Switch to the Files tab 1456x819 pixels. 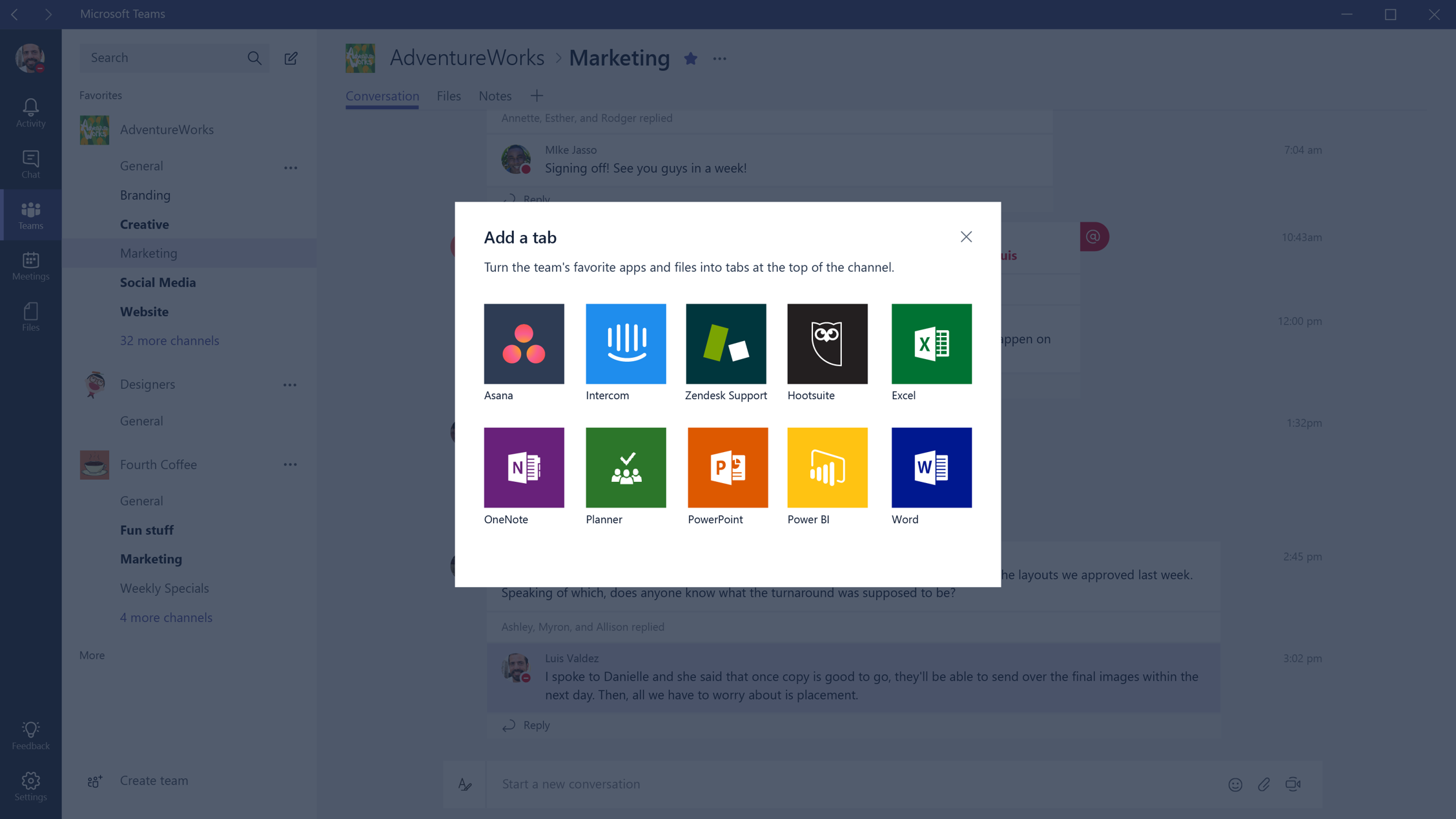[x=448, y=96]
